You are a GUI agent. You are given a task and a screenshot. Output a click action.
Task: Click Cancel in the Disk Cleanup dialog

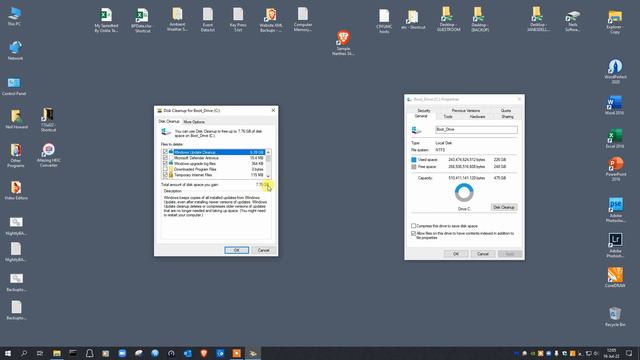pos(263,250)
